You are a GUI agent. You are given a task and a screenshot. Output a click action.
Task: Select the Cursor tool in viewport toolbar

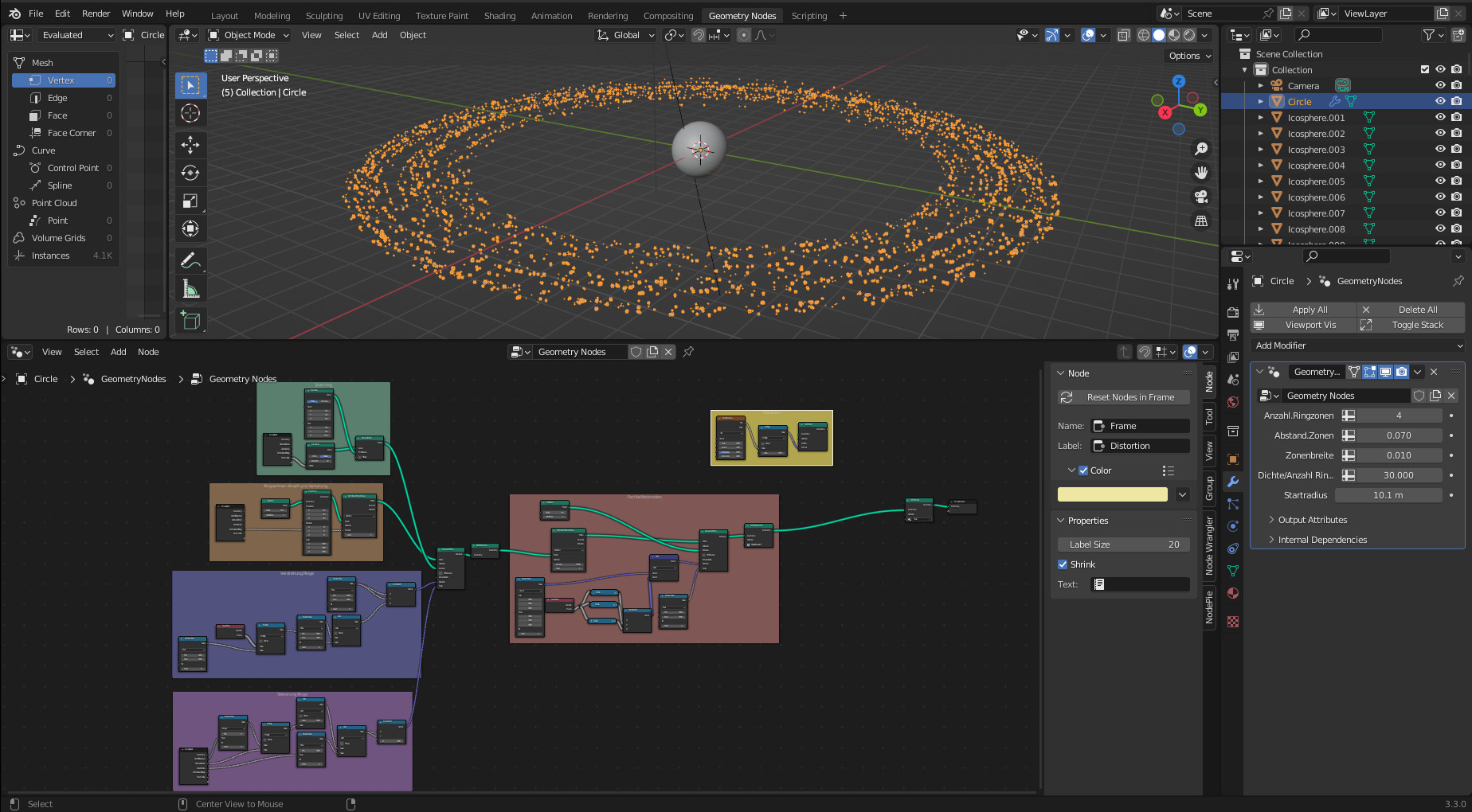click(190, 114)
